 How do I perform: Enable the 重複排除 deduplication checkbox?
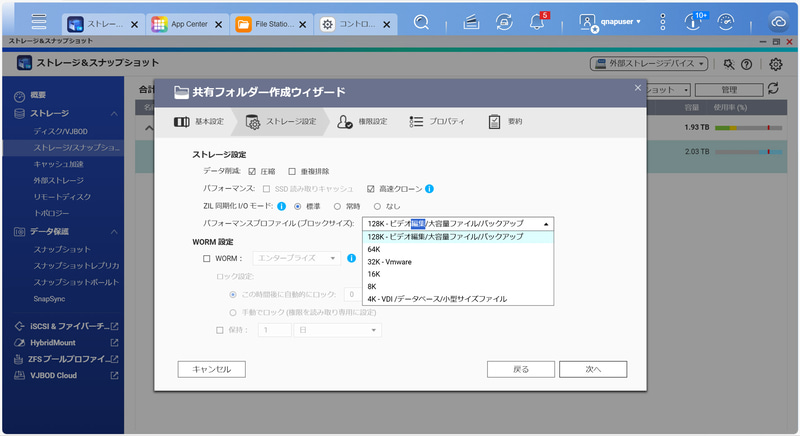pos(292,171)
